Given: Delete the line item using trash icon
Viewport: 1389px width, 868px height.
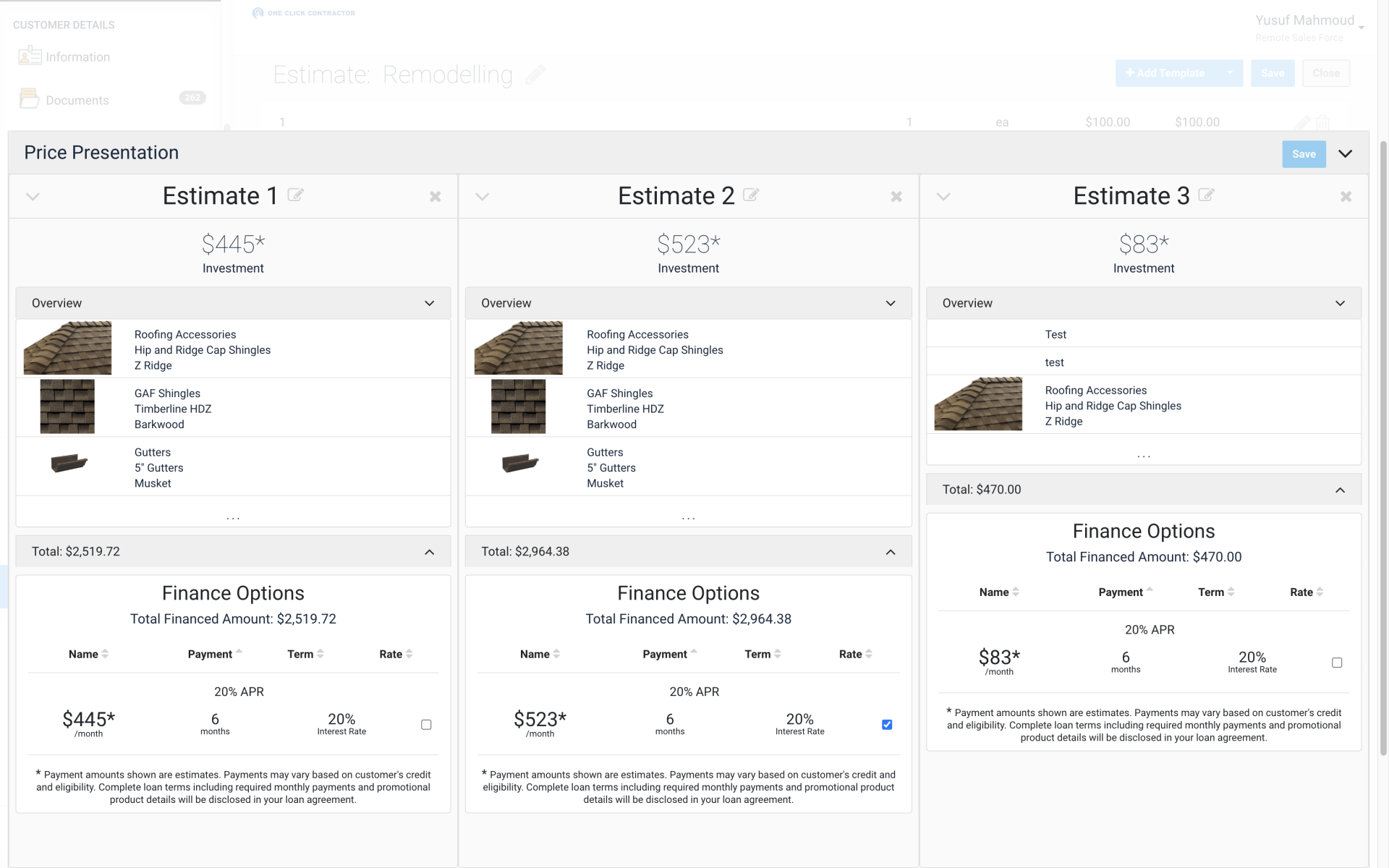Looking at the screenshot, I should click(1324, 122).
